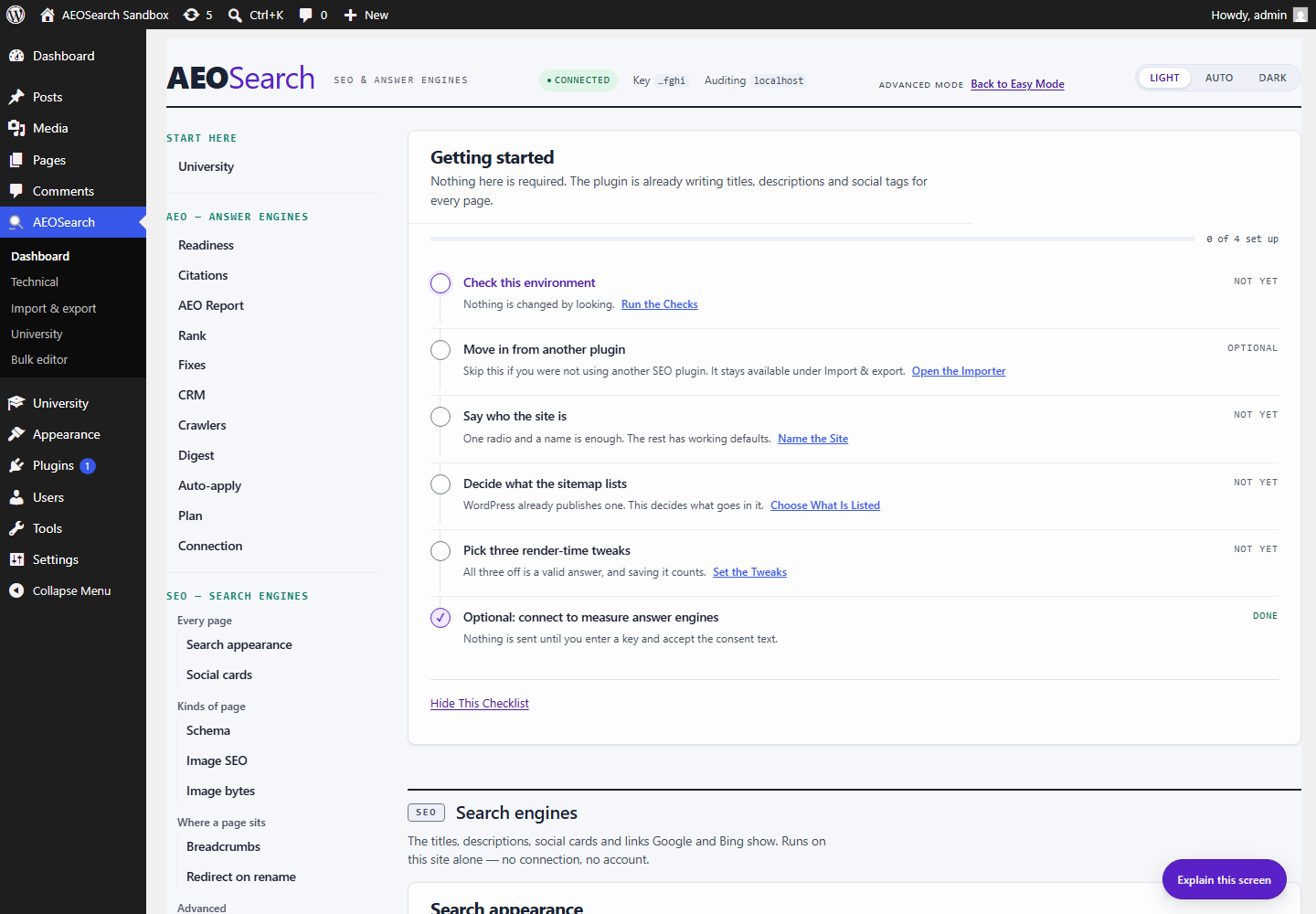
Task: Click the comments bubble icon in admin bar
Action: pos(306,15)
